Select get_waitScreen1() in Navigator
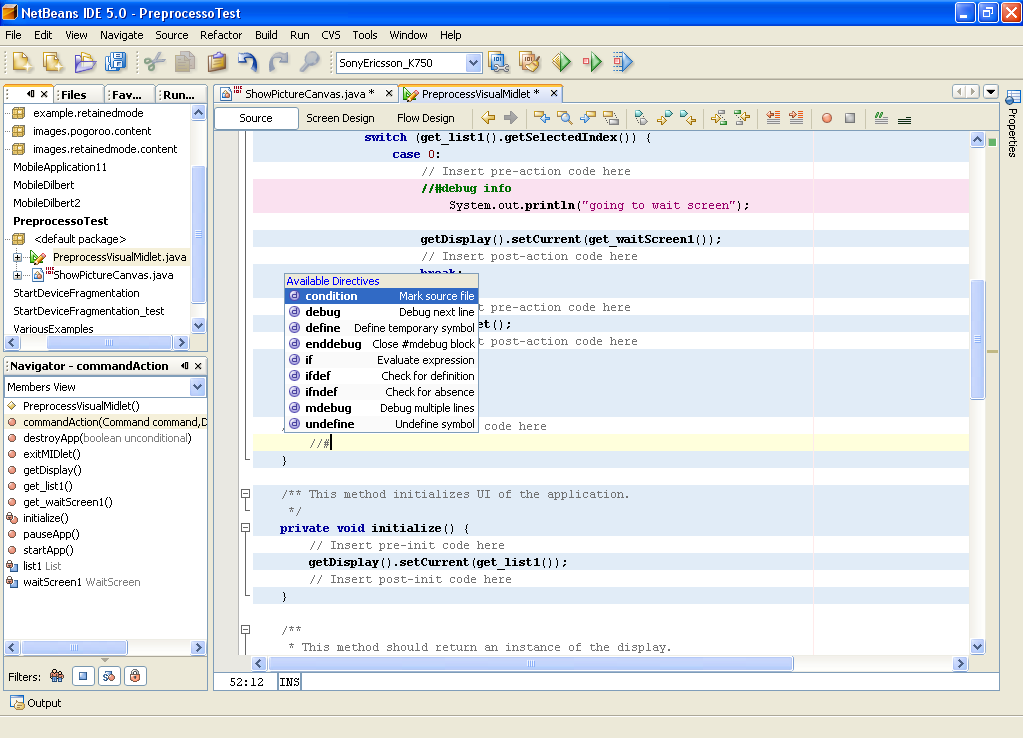Image resolution: width=1023 pixels, height=738 pixels. (67, 502)
